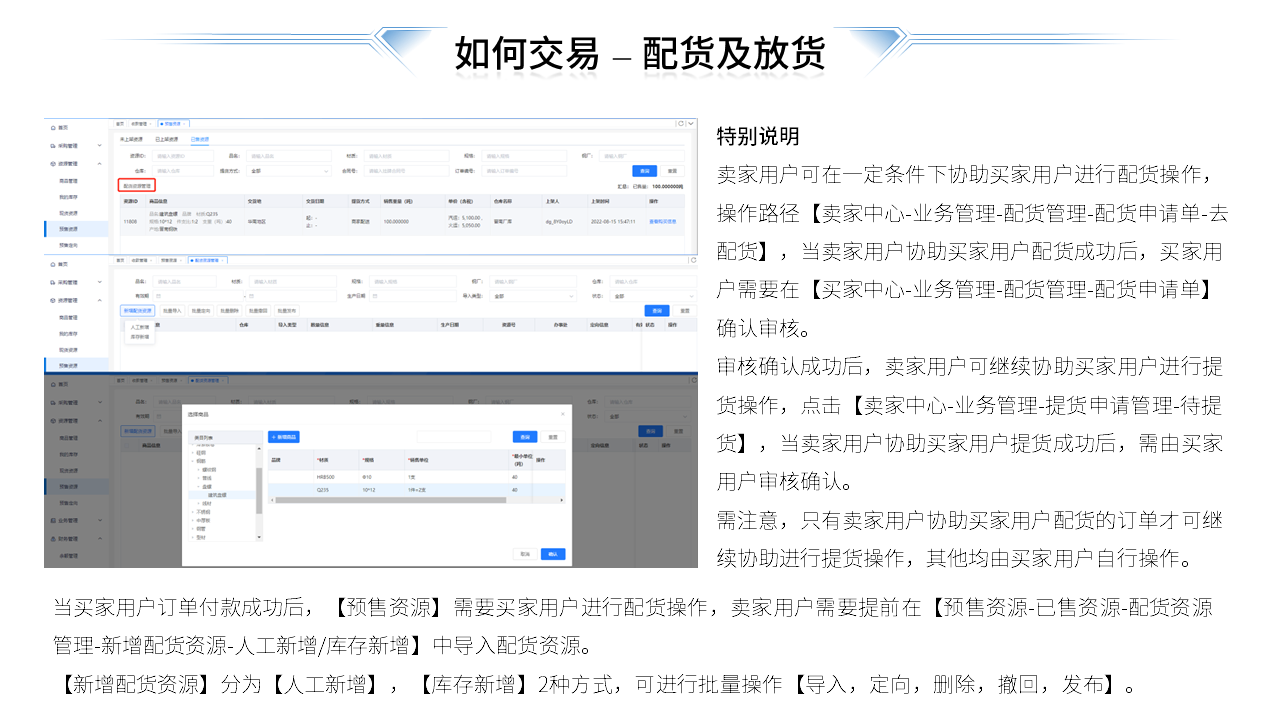Select the HRB500 row in the dialog table

click(419, 477)
